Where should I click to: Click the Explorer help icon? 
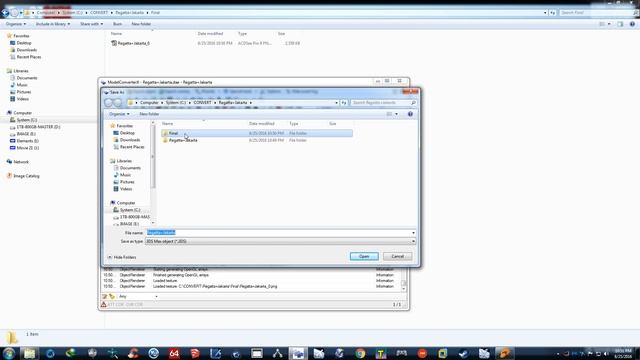click(x=632, y=24)
